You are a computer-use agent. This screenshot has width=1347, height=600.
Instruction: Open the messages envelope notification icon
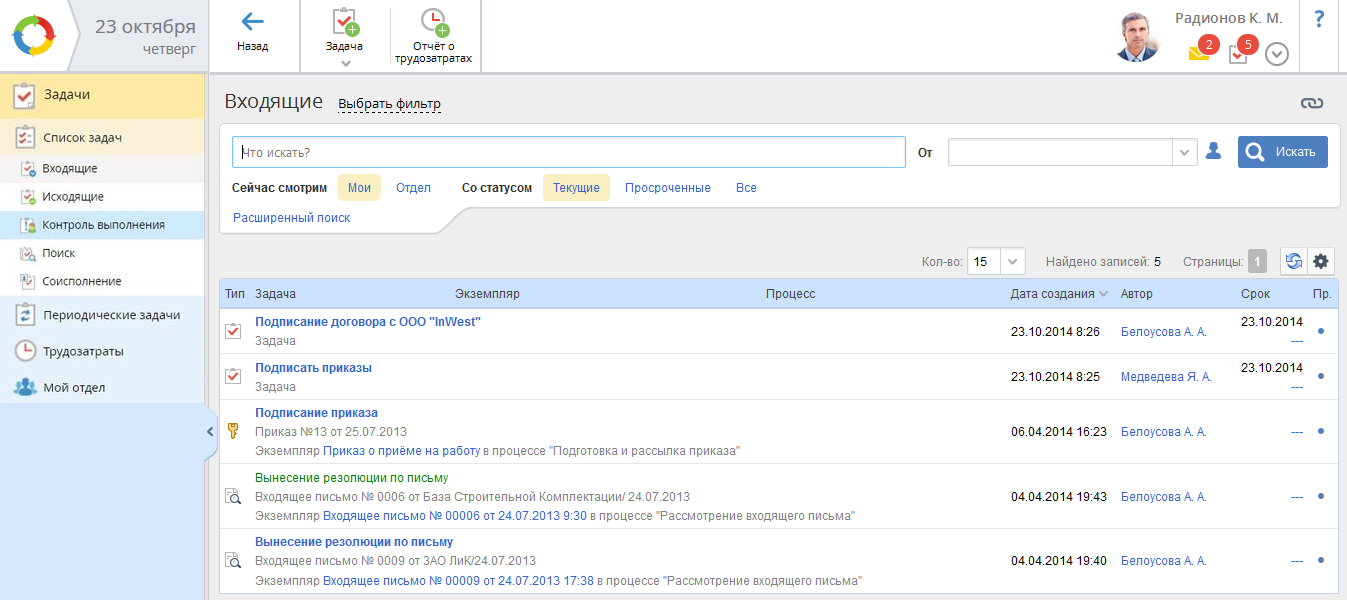pos(1199,54)
